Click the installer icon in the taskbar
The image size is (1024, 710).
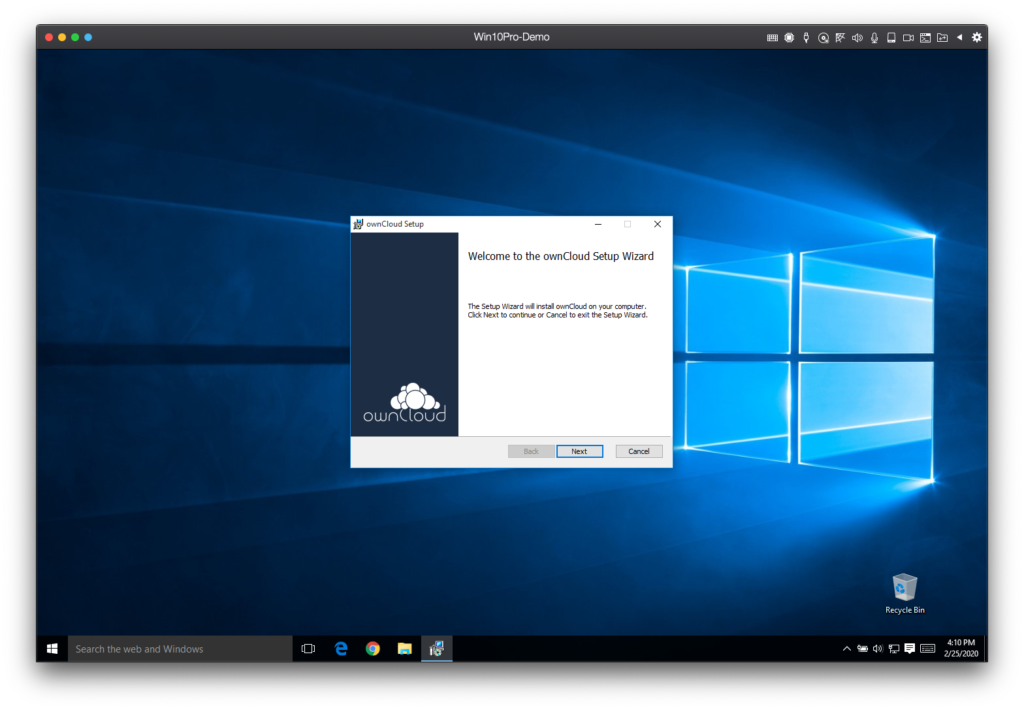pyautogui.click(x=437, y=649)
